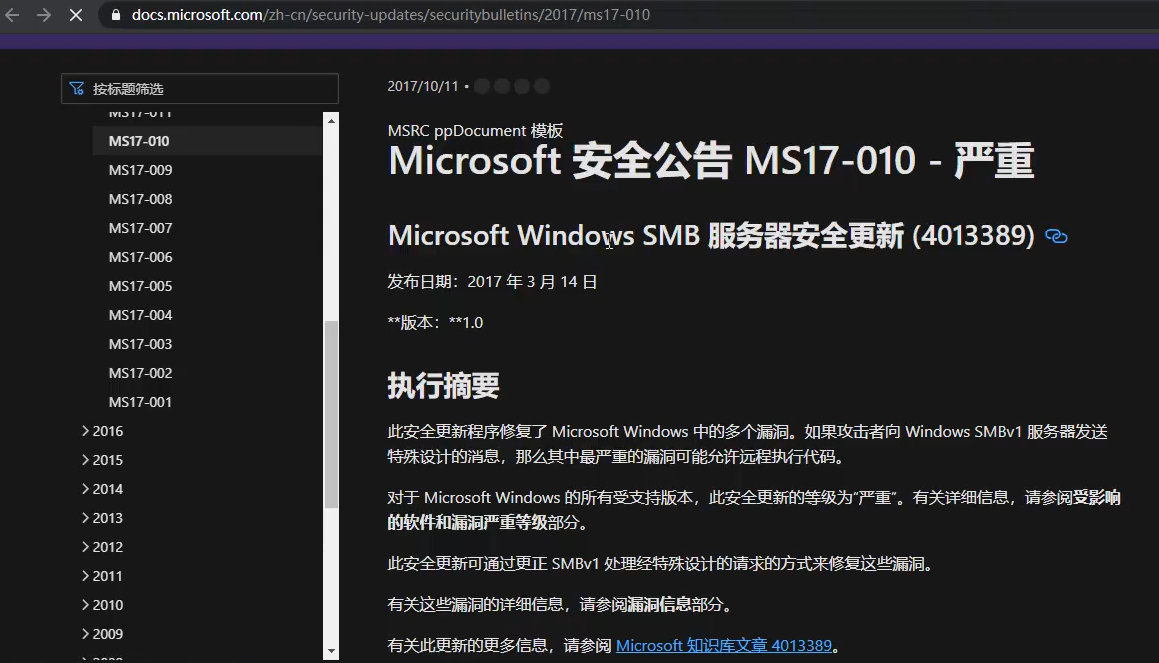Click the sidebar scrollbar up arrow
Viewport: 1159px width, 663px height.
pyautogui.click(x=331, y=120)
